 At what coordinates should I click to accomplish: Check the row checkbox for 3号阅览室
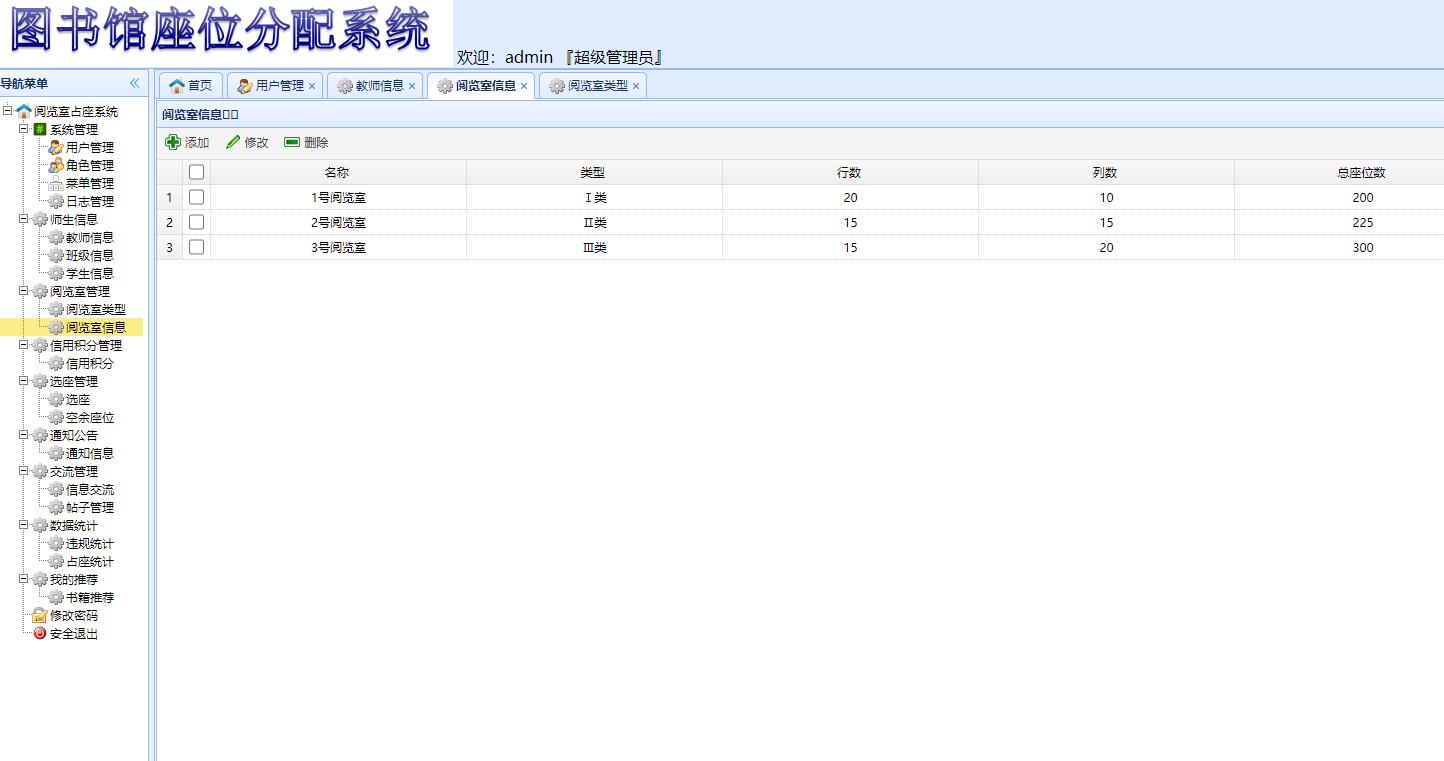196,247
